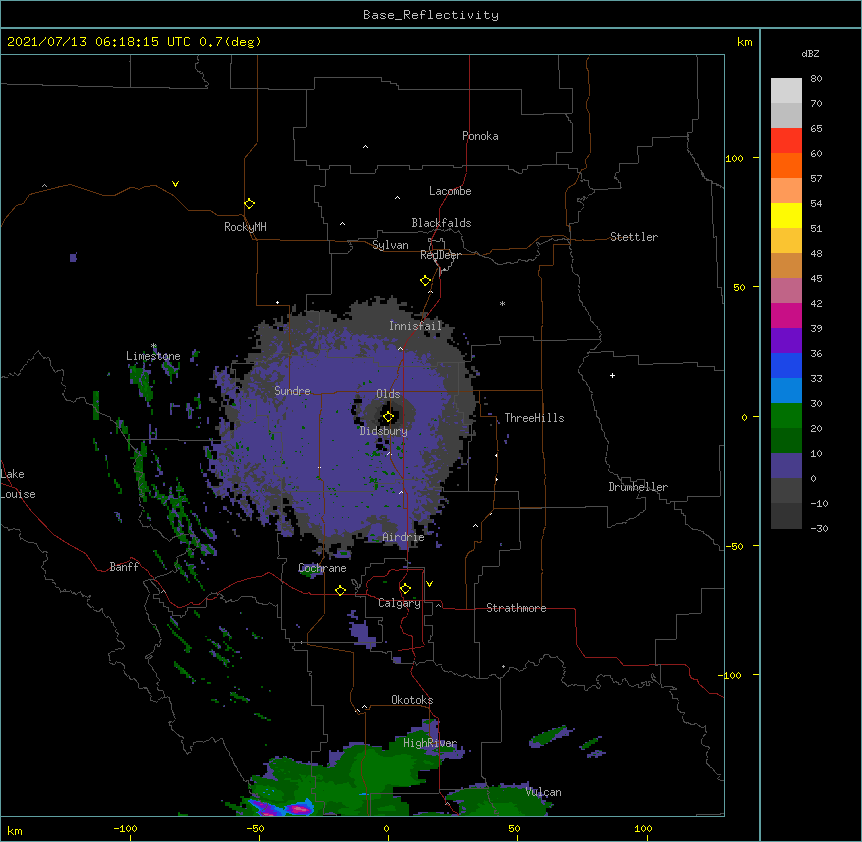Click the white plus marker north of Drumheller
This screenshot has height=842, width=862.
coord(612,375)
